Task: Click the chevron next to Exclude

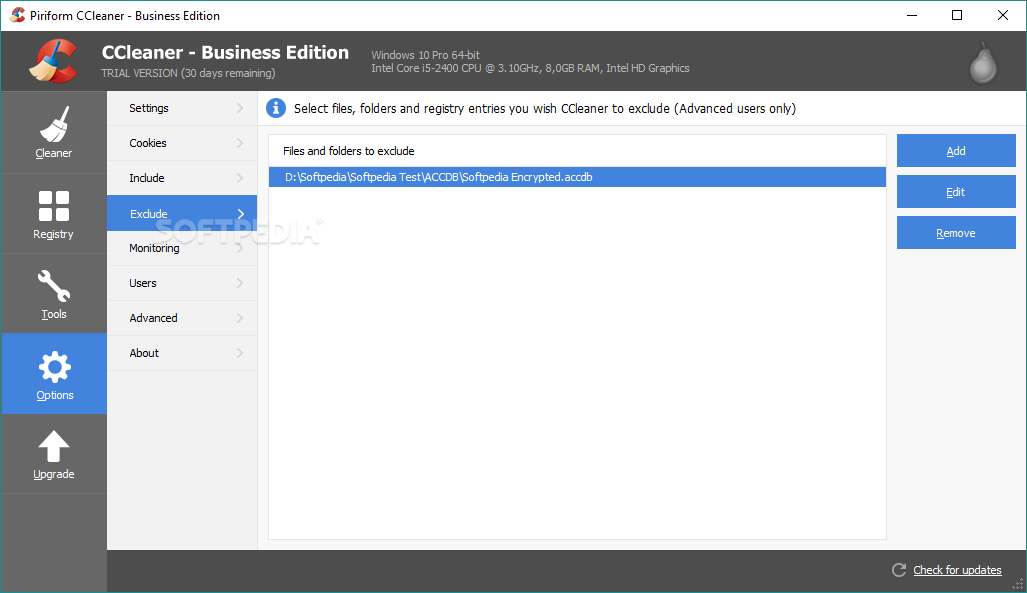Action: coord(240,214)
